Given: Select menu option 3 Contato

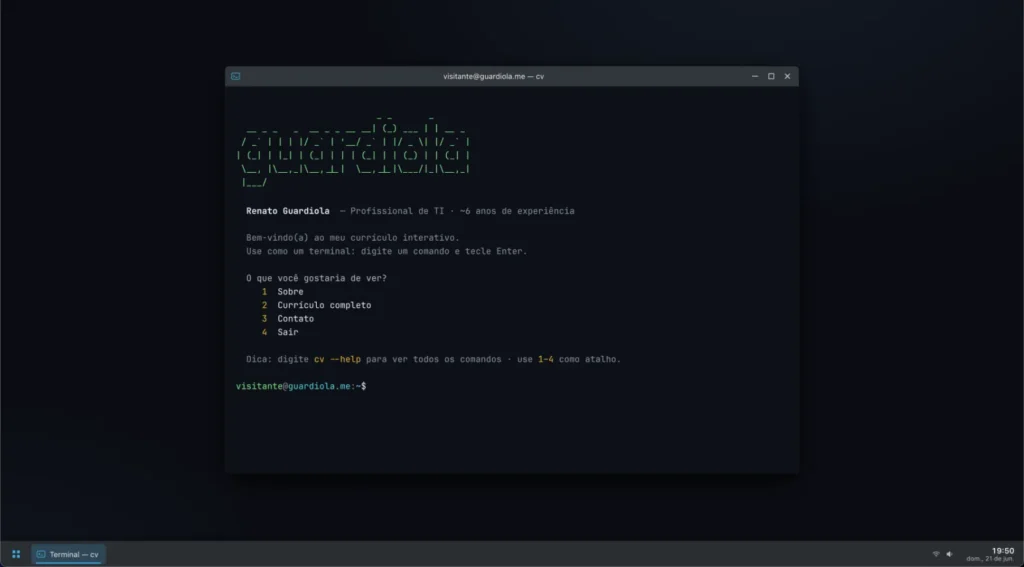Looking at the screenshot, I should [288, 319].
